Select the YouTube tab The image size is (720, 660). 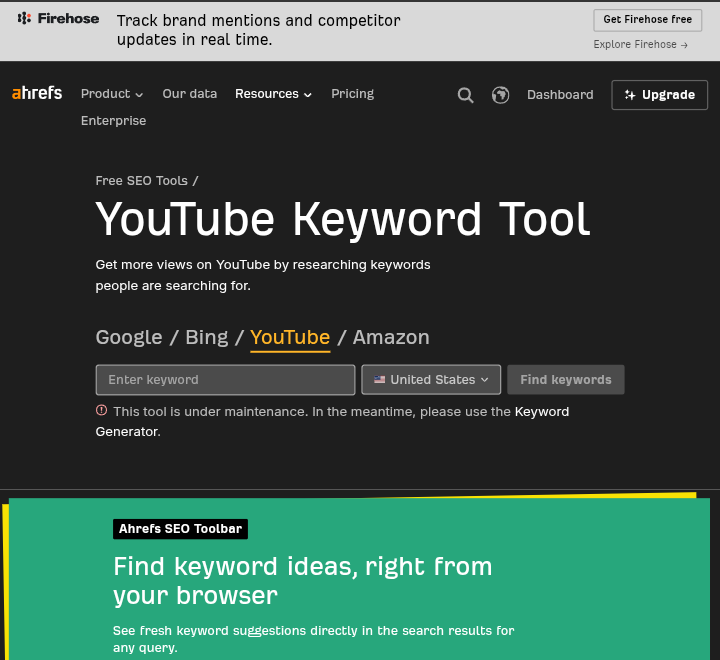290,338
